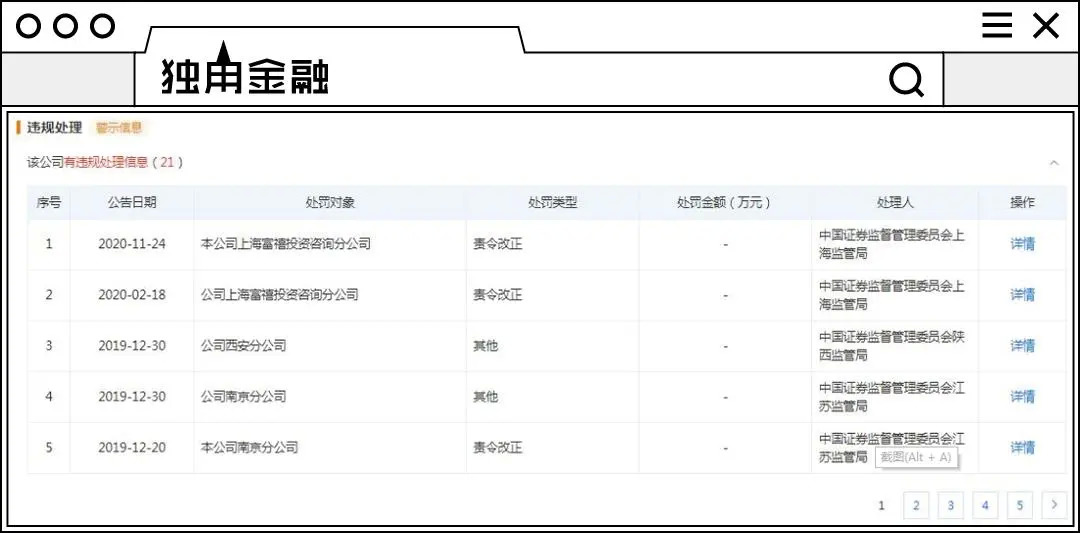The image size is (1080, 533).
Task: Click the 独角金融 logo tab
Action: coord(245,72)
